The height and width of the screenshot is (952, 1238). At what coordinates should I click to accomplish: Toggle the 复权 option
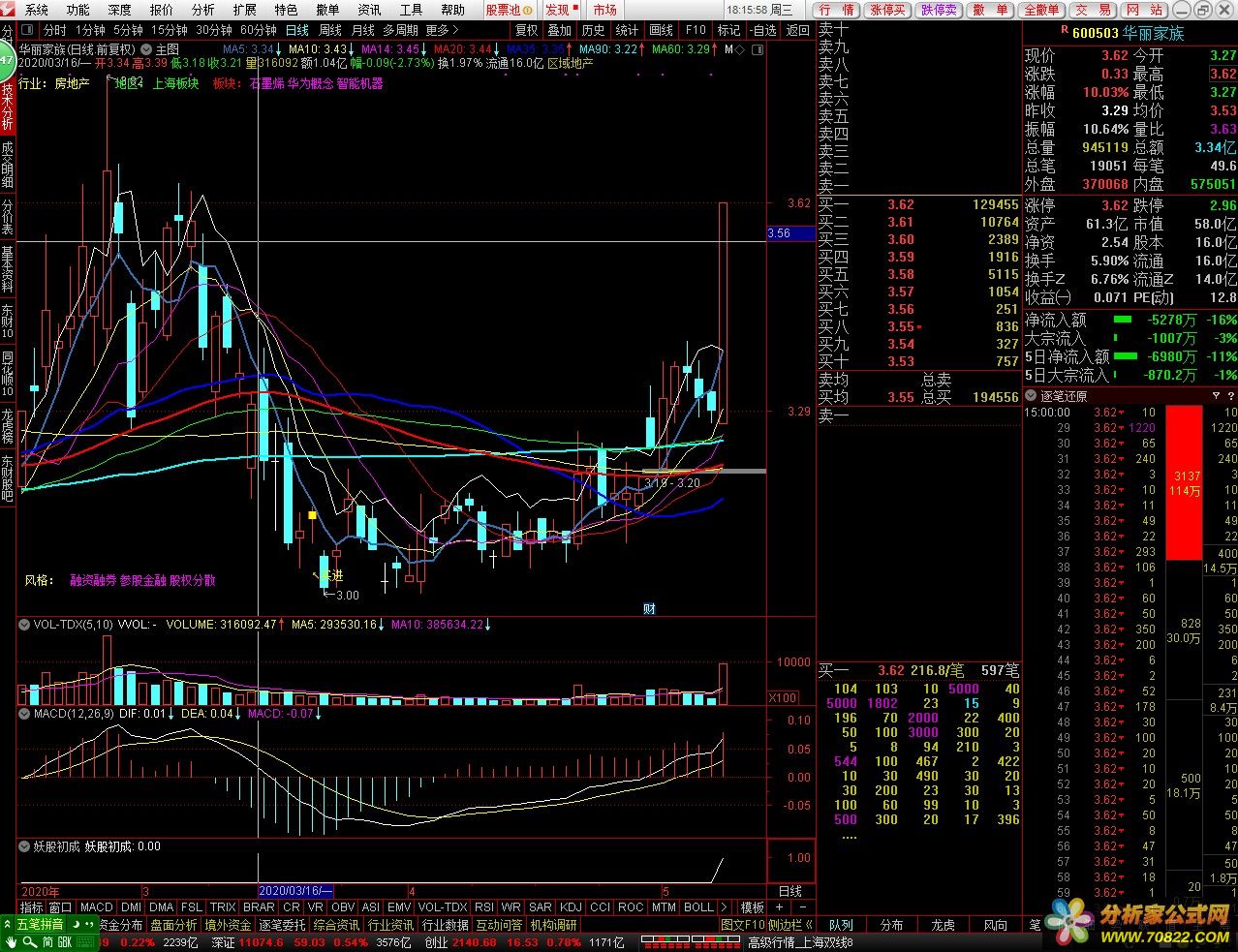click(526, 30)
